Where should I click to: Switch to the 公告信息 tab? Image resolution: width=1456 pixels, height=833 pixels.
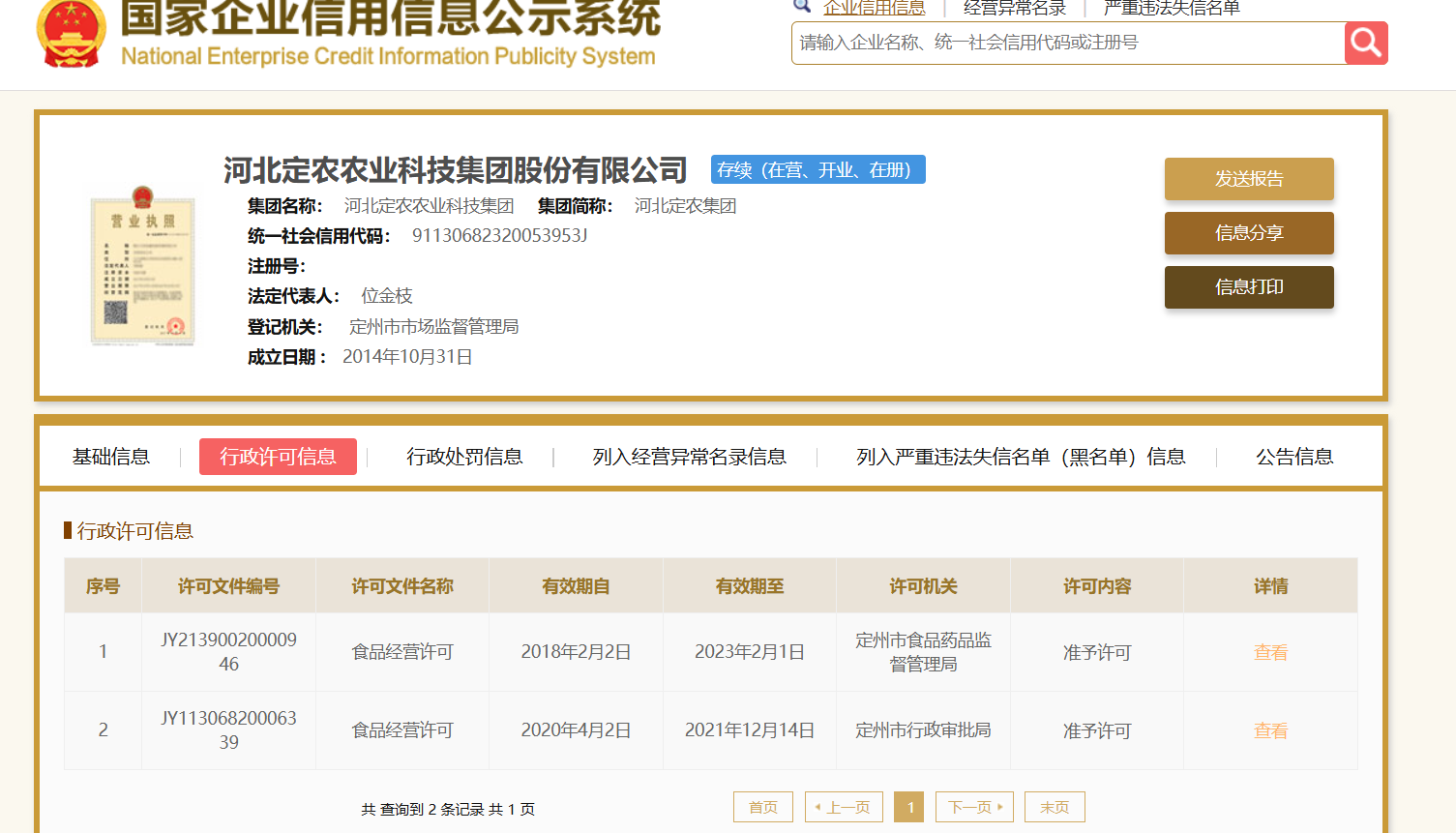pos(1293,457)
